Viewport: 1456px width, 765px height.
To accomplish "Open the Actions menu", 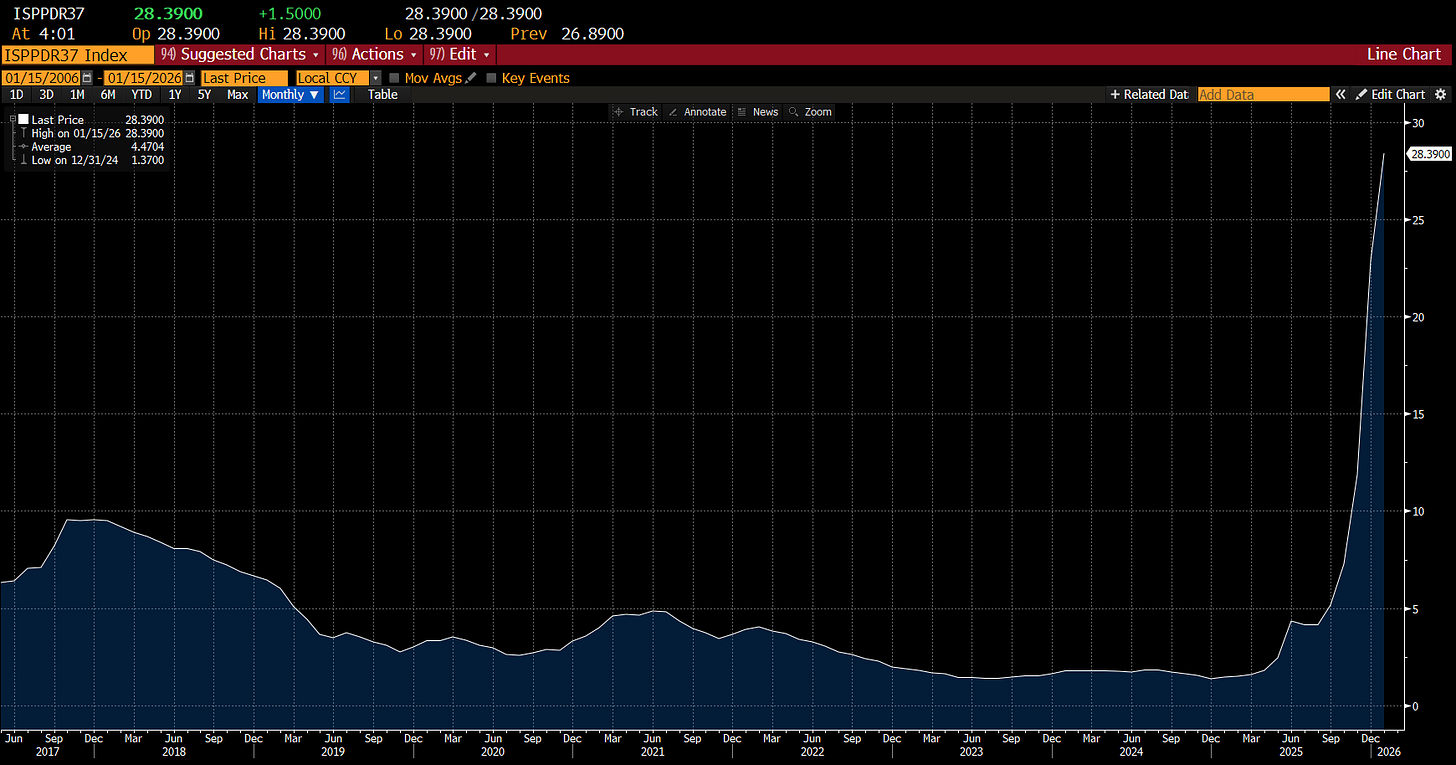I will click(376, 55).
